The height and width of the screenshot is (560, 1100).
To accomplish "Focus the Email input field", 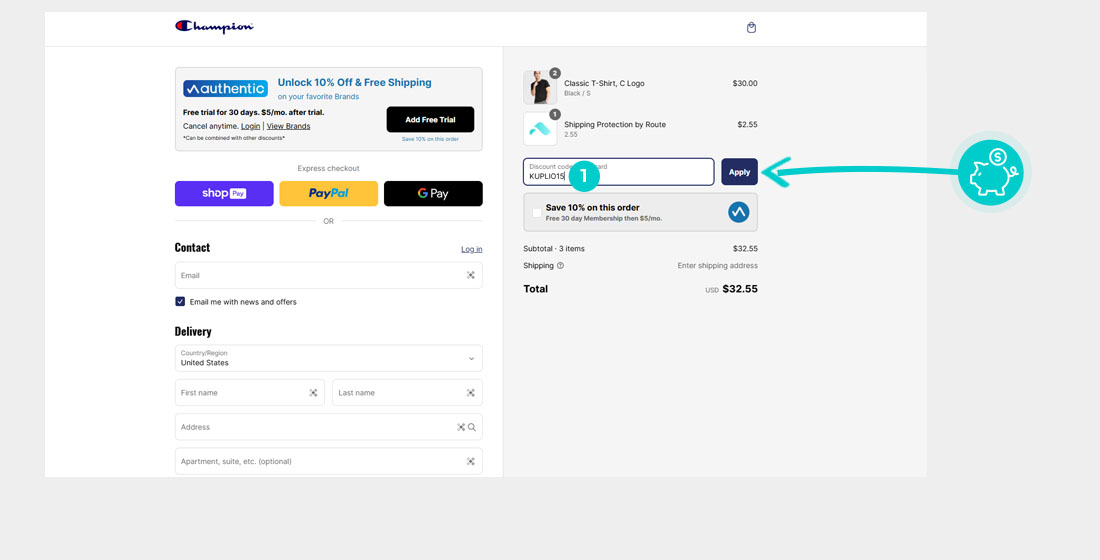I will pyautogui.click(x=328, y=275).
